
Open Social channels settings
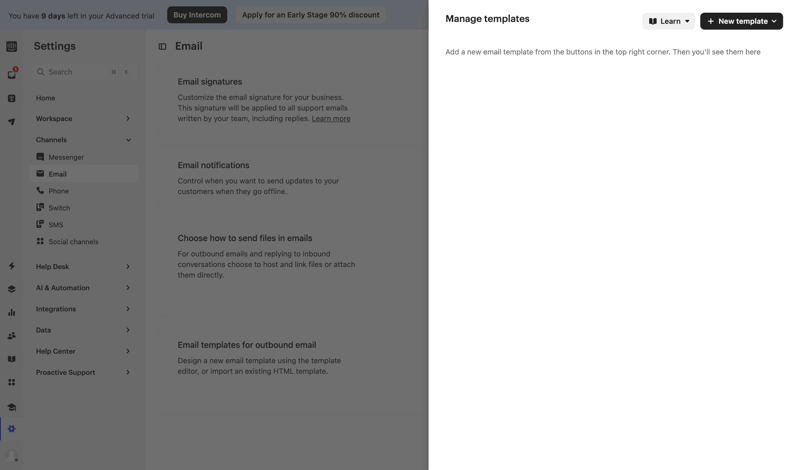tap(73, 242)
